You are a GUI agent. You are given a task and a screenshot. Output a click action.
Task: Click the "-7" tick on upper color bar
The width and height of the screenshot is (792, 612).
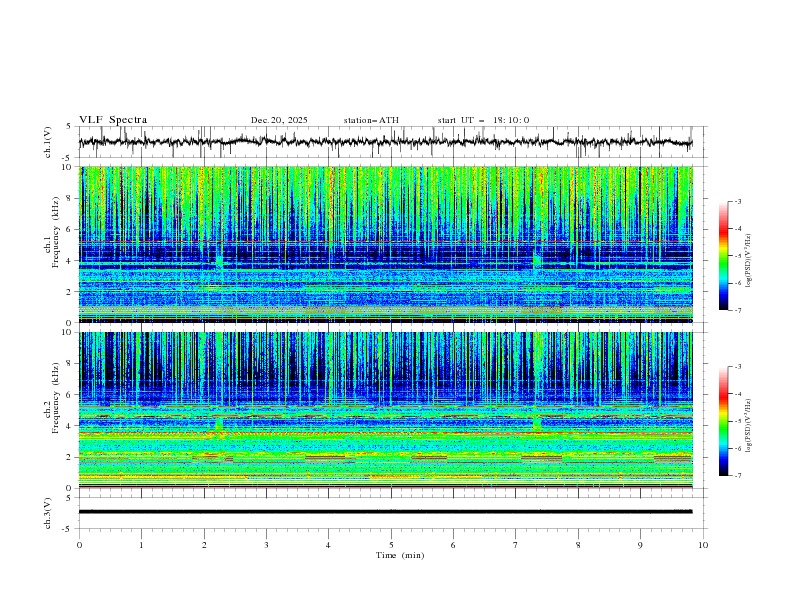point(738,310)
